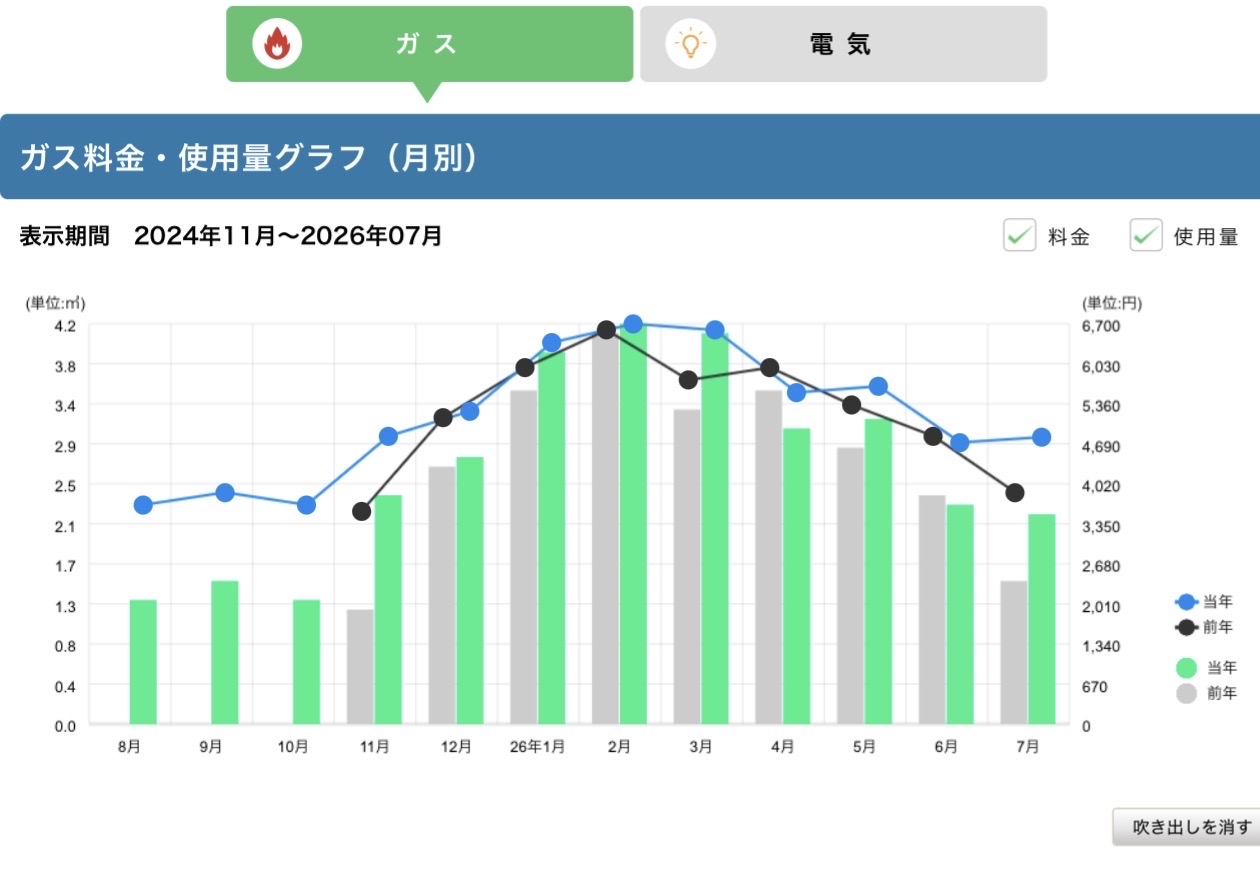
Task: Click the green bar for 9月
Action: click(x=225, y=652)
